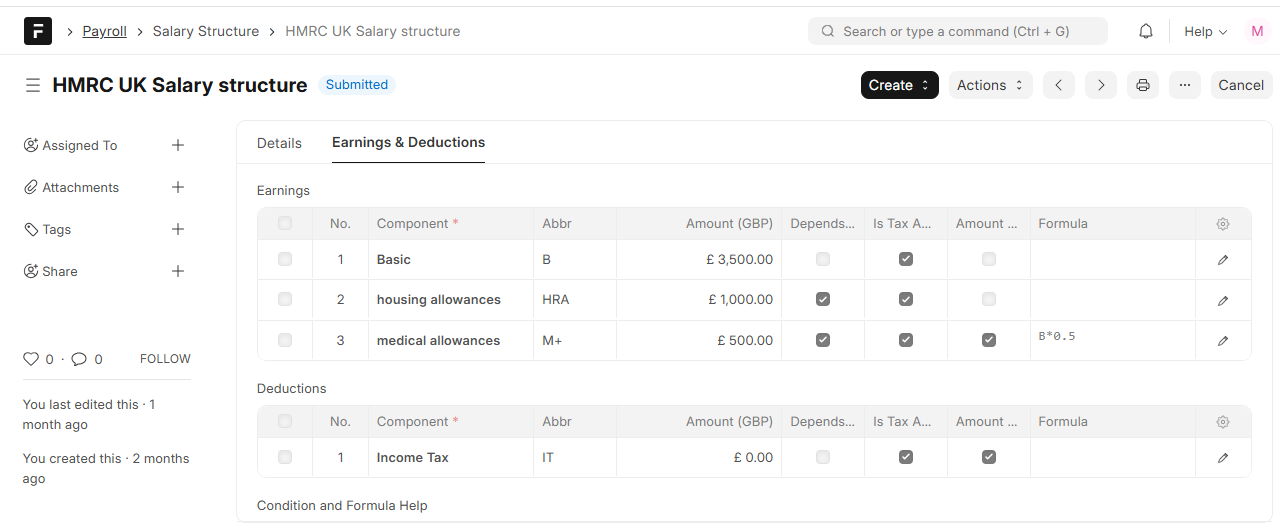Add an attachment with plus icon
The image size is (1280, 530).
point(178,187)
